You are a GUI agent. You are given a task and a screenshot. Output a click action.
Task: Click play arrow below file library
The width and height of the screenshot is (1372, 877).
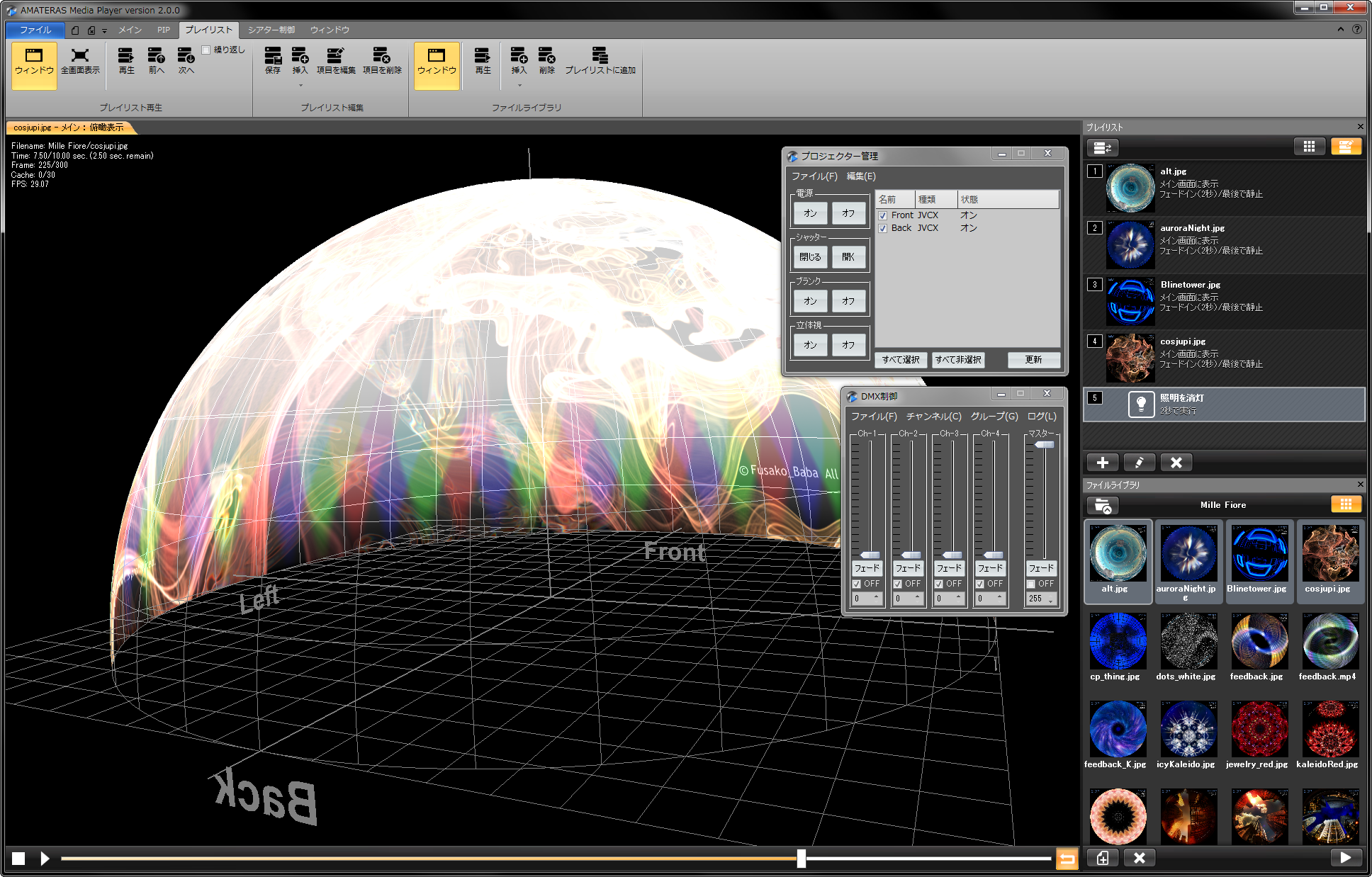tap(1346, 858)
